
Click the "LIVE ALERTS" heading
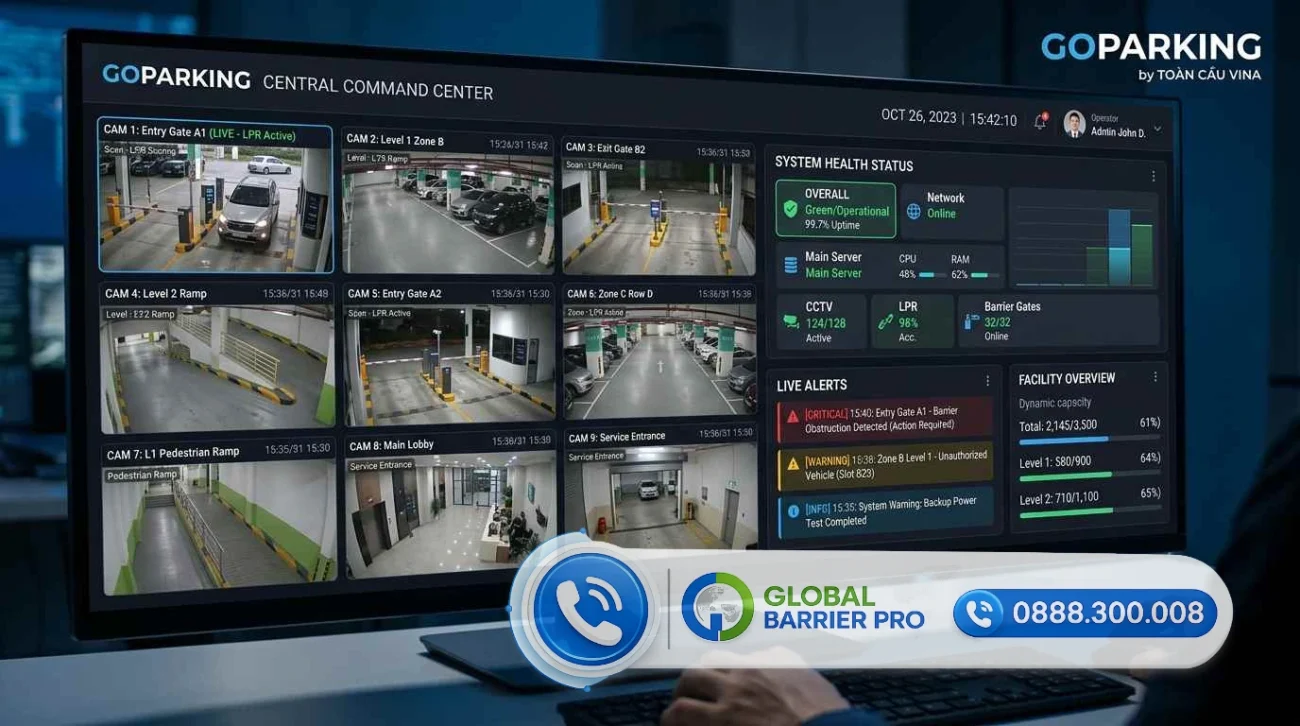(812, 385)
